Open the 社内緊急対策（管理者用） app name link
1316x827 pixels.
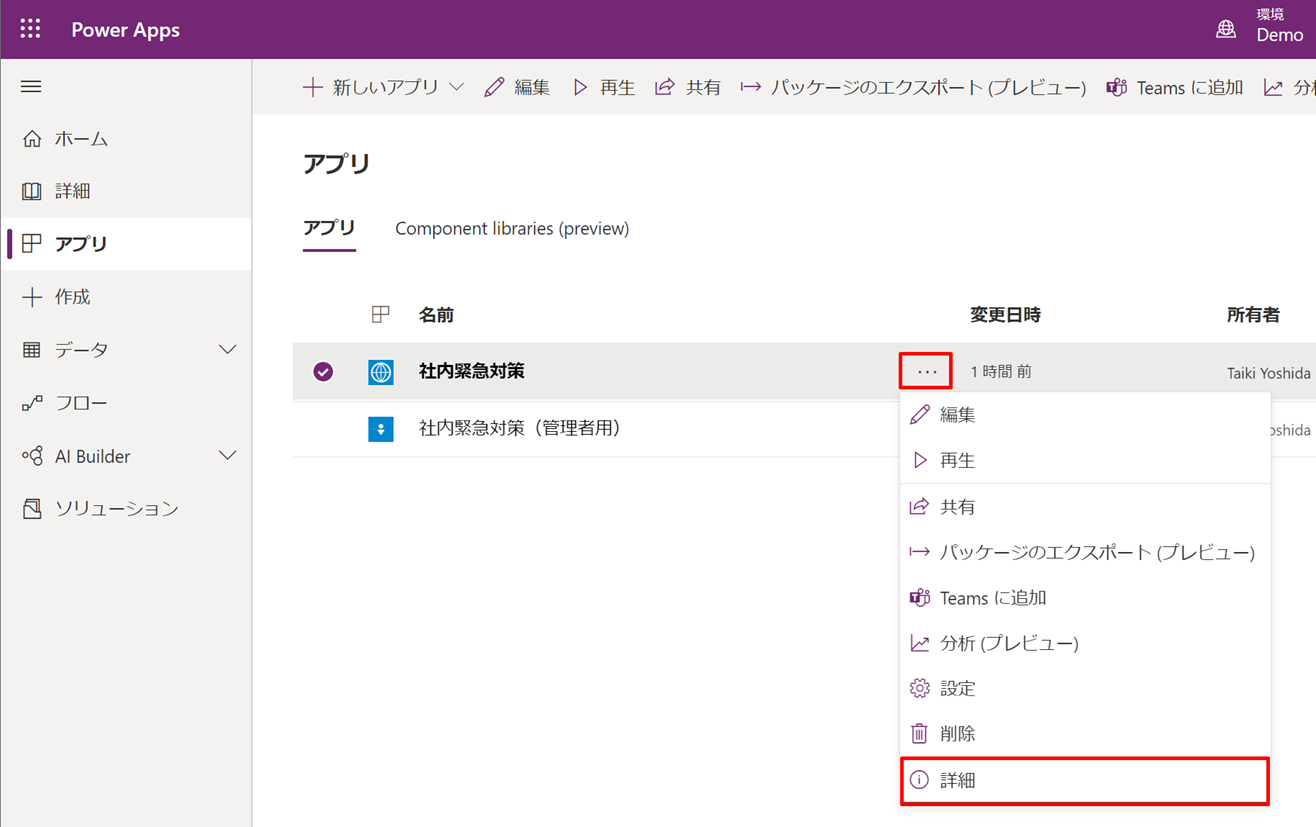coord(524,428)
